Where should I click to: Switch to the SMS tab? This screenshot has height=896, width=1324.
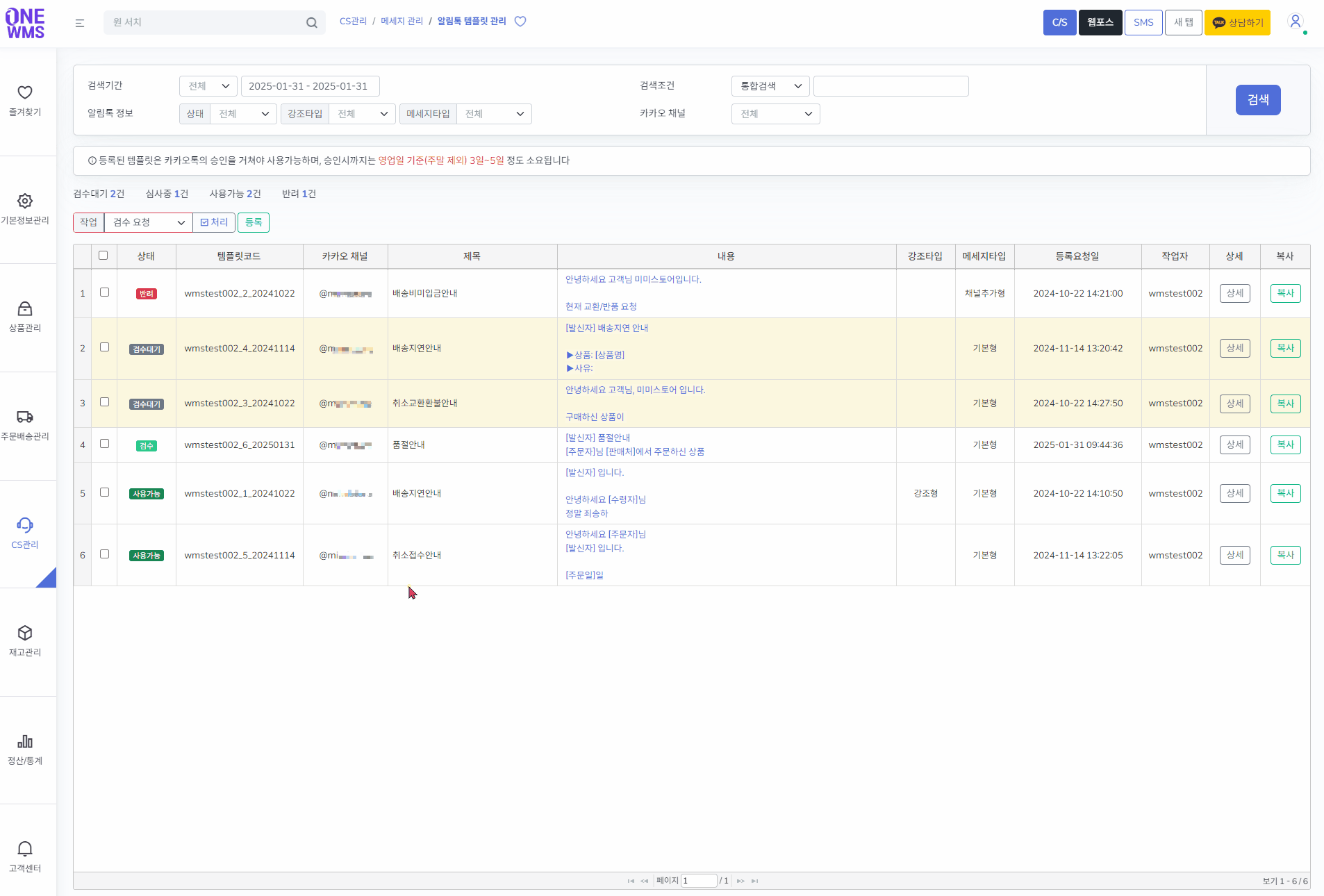1143,22
